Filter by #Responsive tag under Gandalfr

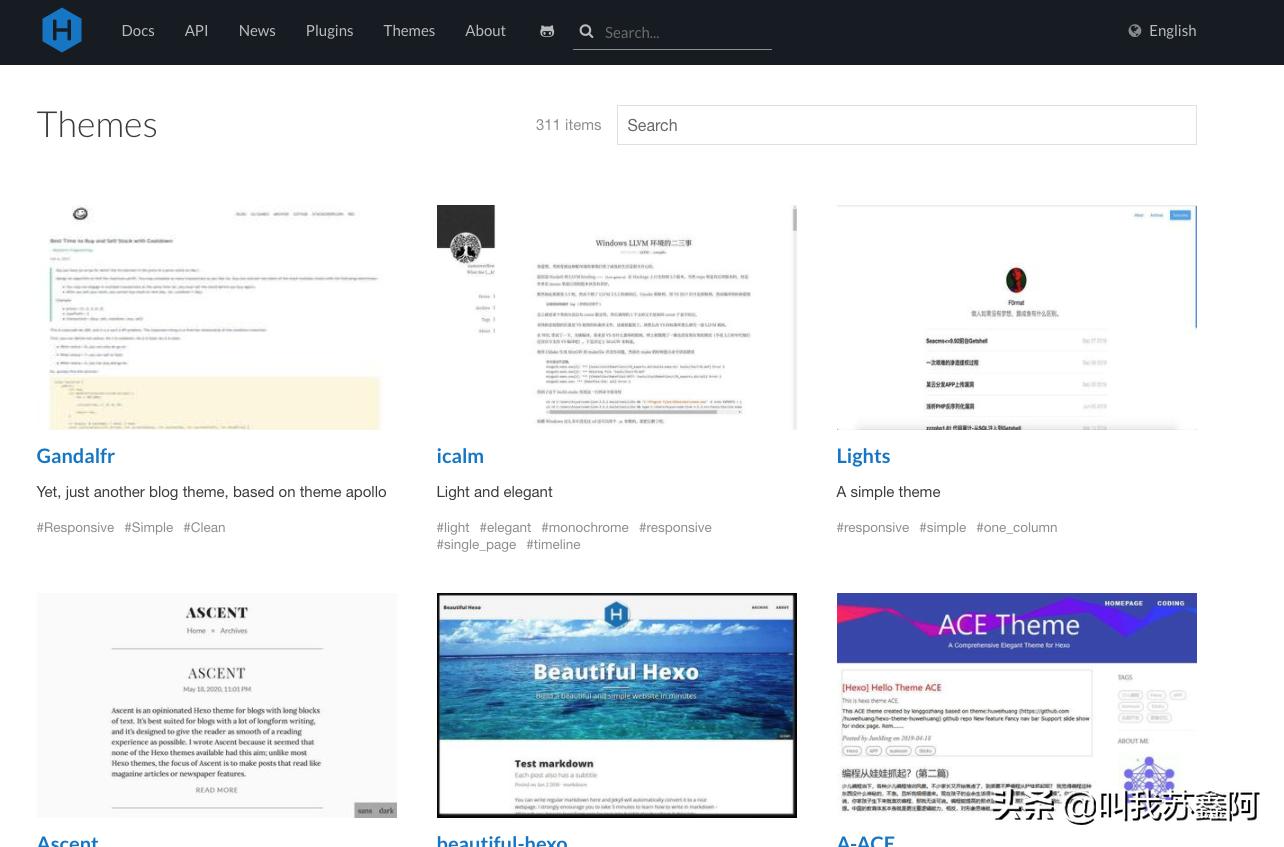click(75, 527)
